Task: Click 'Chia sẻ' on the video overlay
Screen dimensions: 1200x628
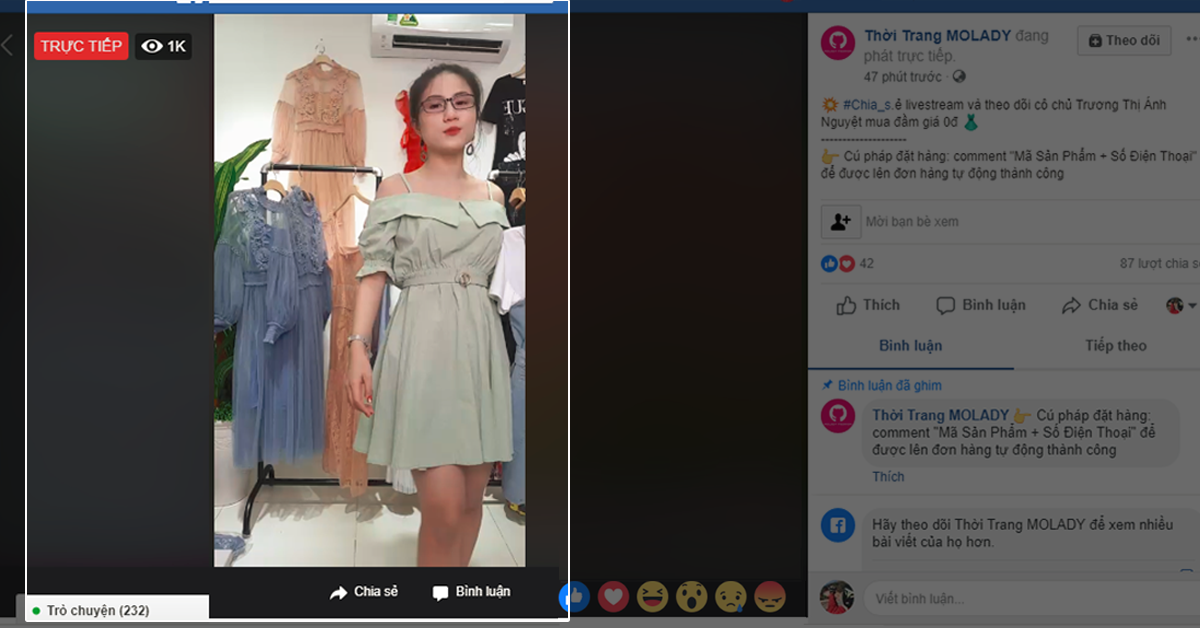Action: pyautogui.click(x=364, y=592)
